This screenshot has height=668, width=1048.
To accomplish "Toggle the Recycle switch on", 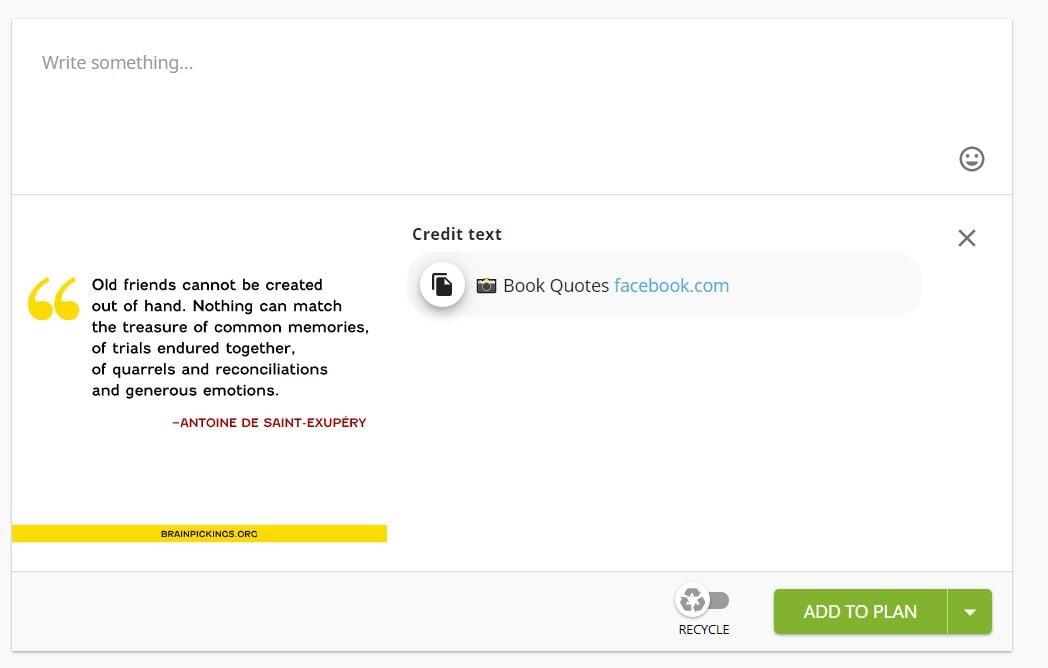I will (x=703, y=600).
